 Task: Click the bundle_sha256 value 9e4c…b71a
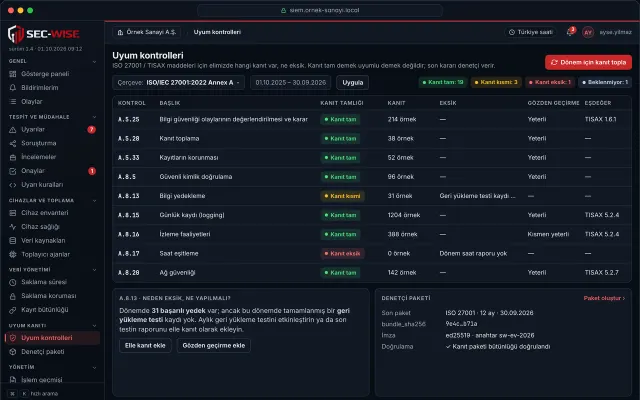pos(461,324)
